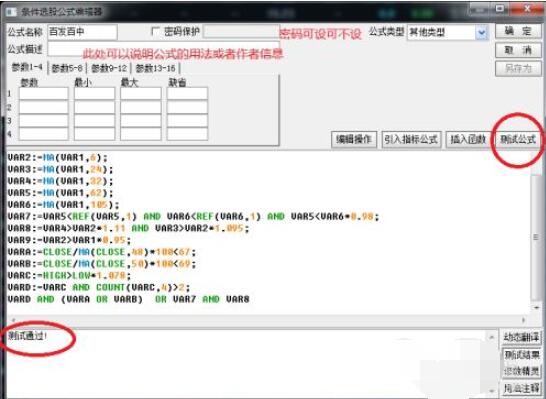Viewport: 546px width, 399px height.
Task: Click the 取消 button
Action: click(518, 50)
